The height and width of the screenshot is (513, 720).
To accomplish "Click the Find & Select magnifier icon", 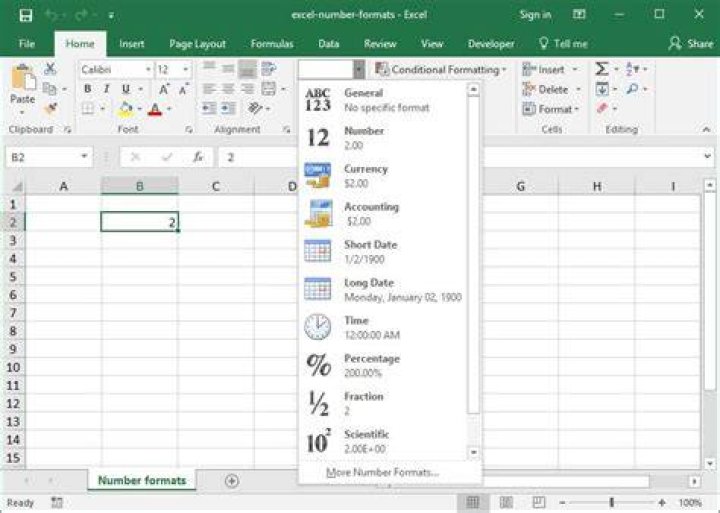I will click(632, 89).
